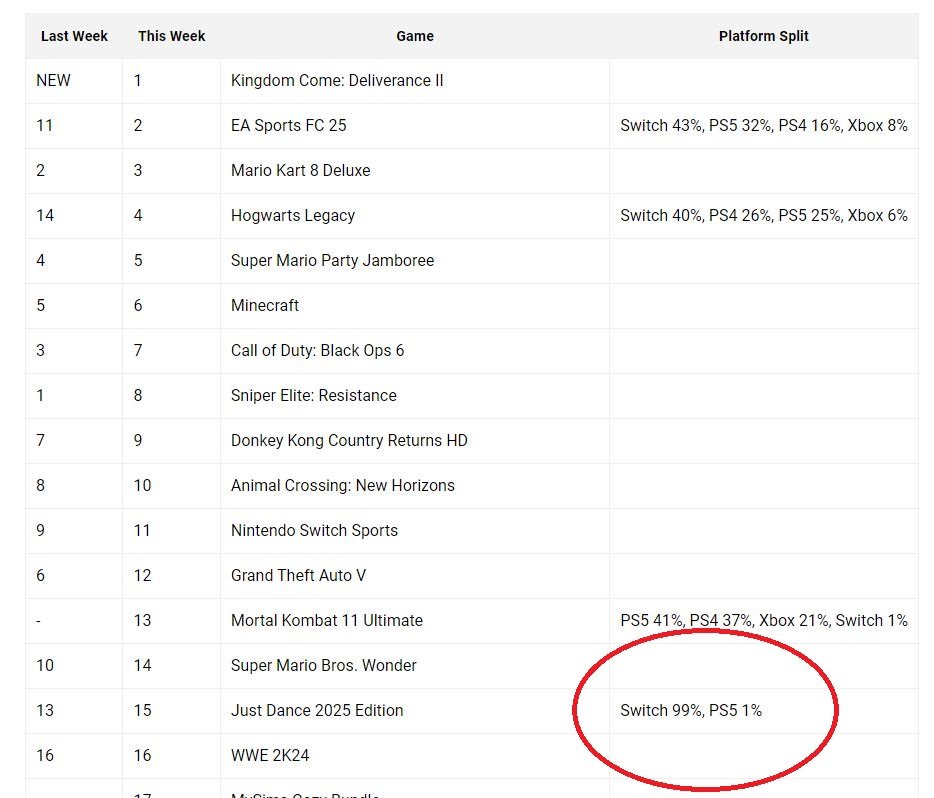Click Mortal Kombat 11 Ultimate platform split

point(763,621)
